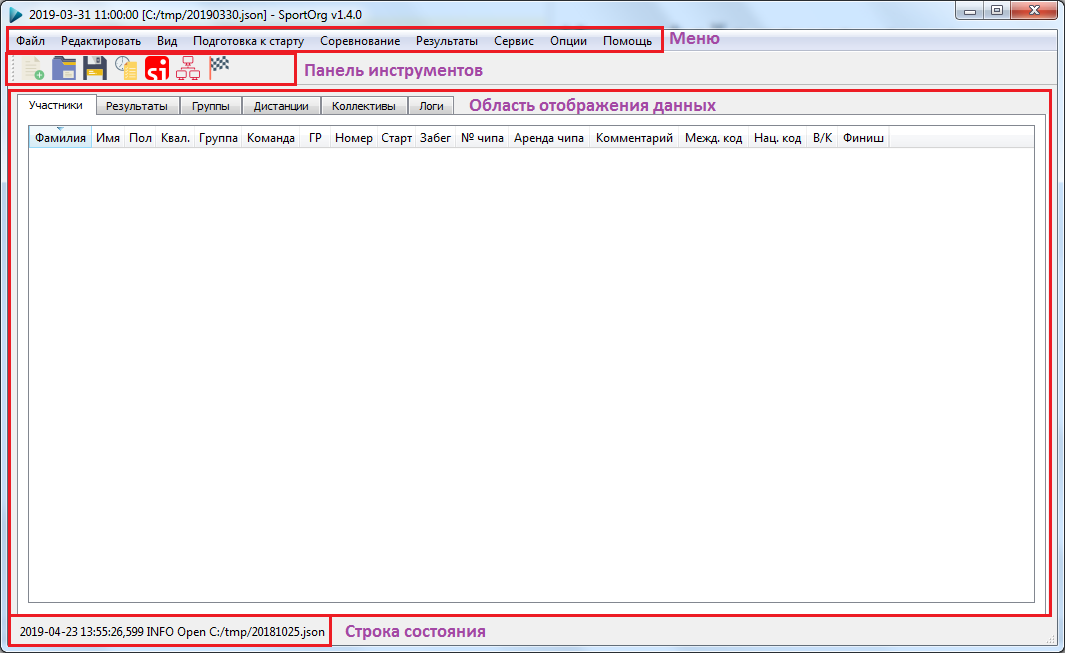Select the Участники tab
1065x653 pixels.
click(56, 105)
